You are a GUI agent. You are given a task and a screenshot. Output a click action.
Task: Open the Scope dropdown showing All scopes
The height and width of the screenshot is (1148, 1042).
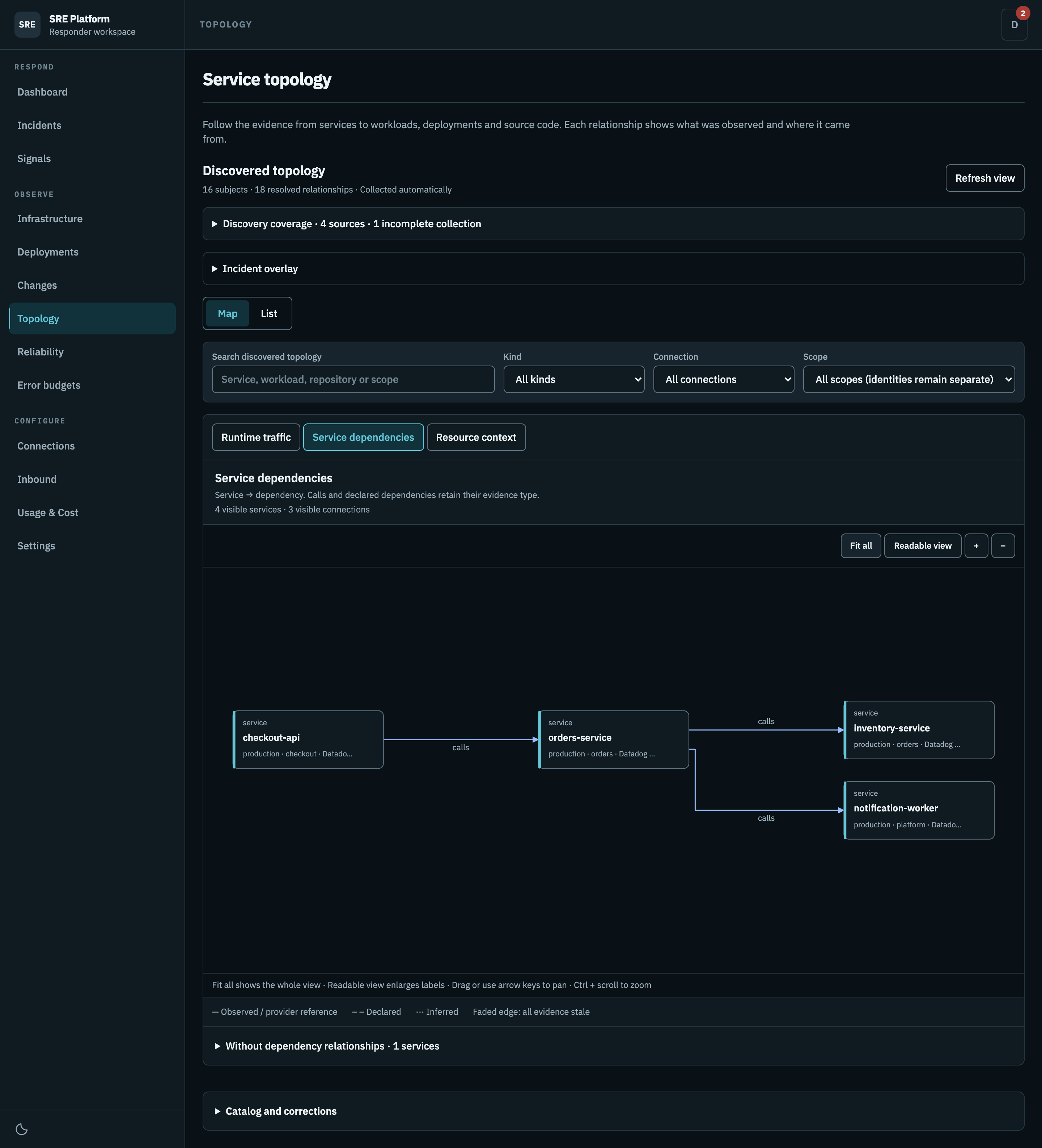click(x=909, y=379)
